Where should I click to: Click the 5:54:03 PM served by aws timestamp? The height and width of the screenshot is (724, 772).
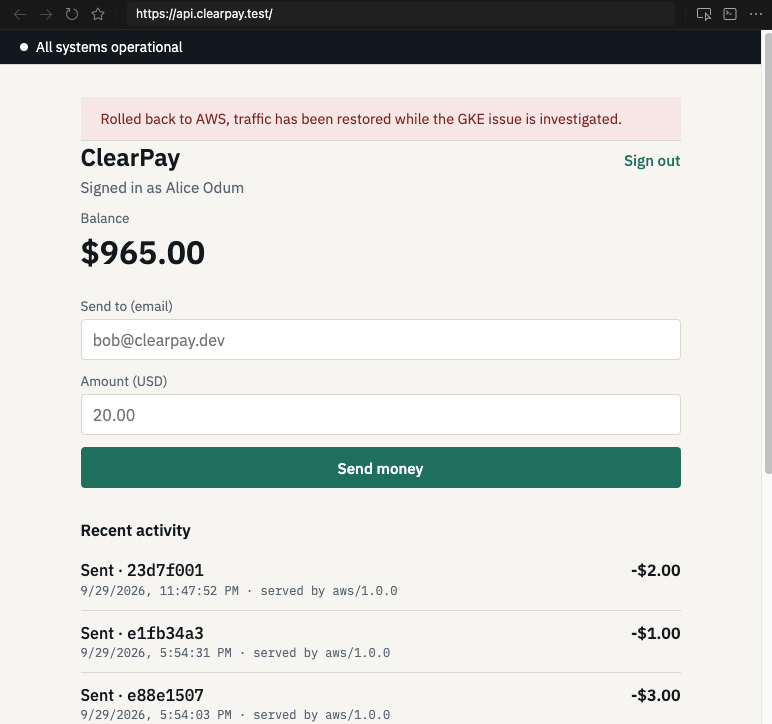pyautogui.click(x=235, y=715)
